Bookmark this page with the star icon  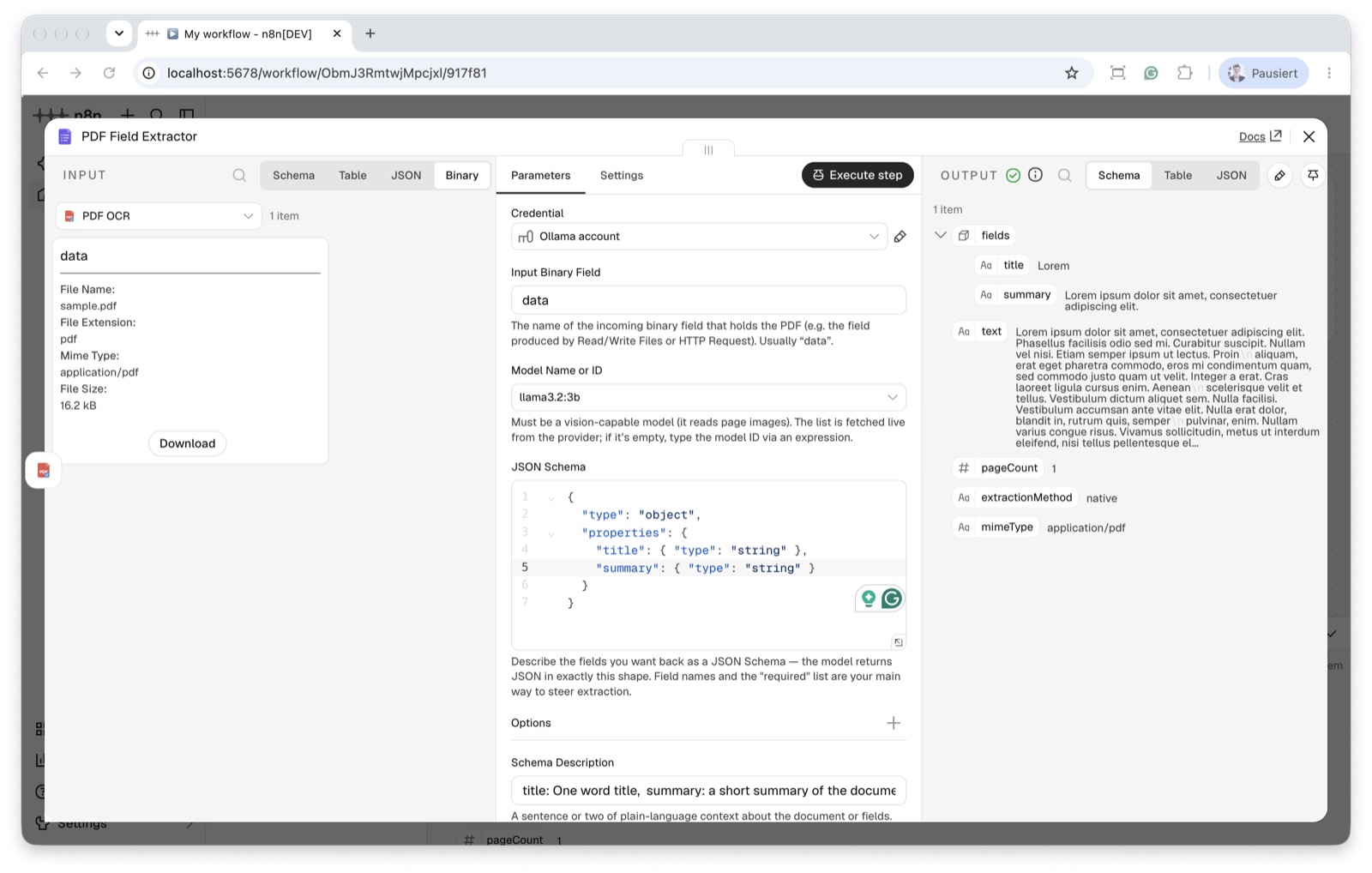1071,73
